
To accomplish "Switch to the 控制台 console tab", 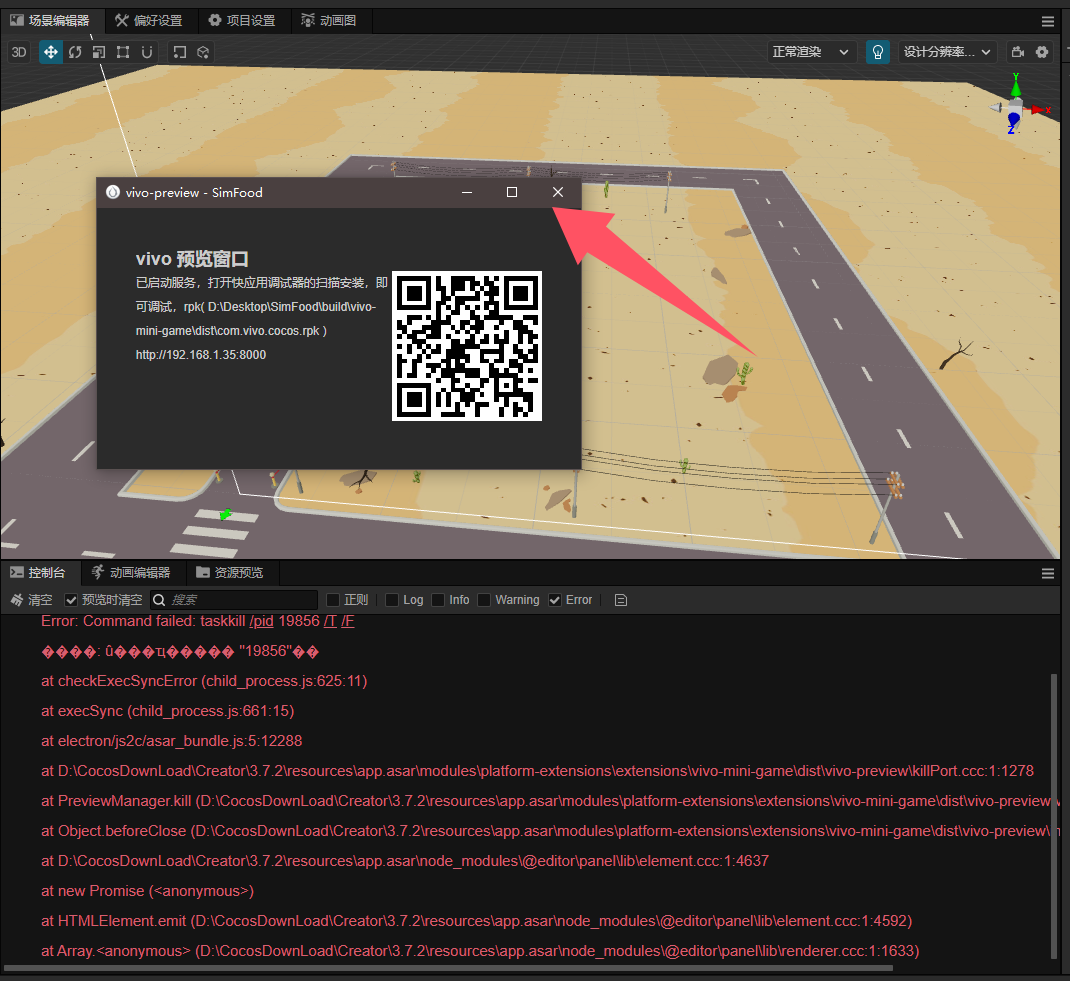I will pyautogui.click(x=39, y=572).
